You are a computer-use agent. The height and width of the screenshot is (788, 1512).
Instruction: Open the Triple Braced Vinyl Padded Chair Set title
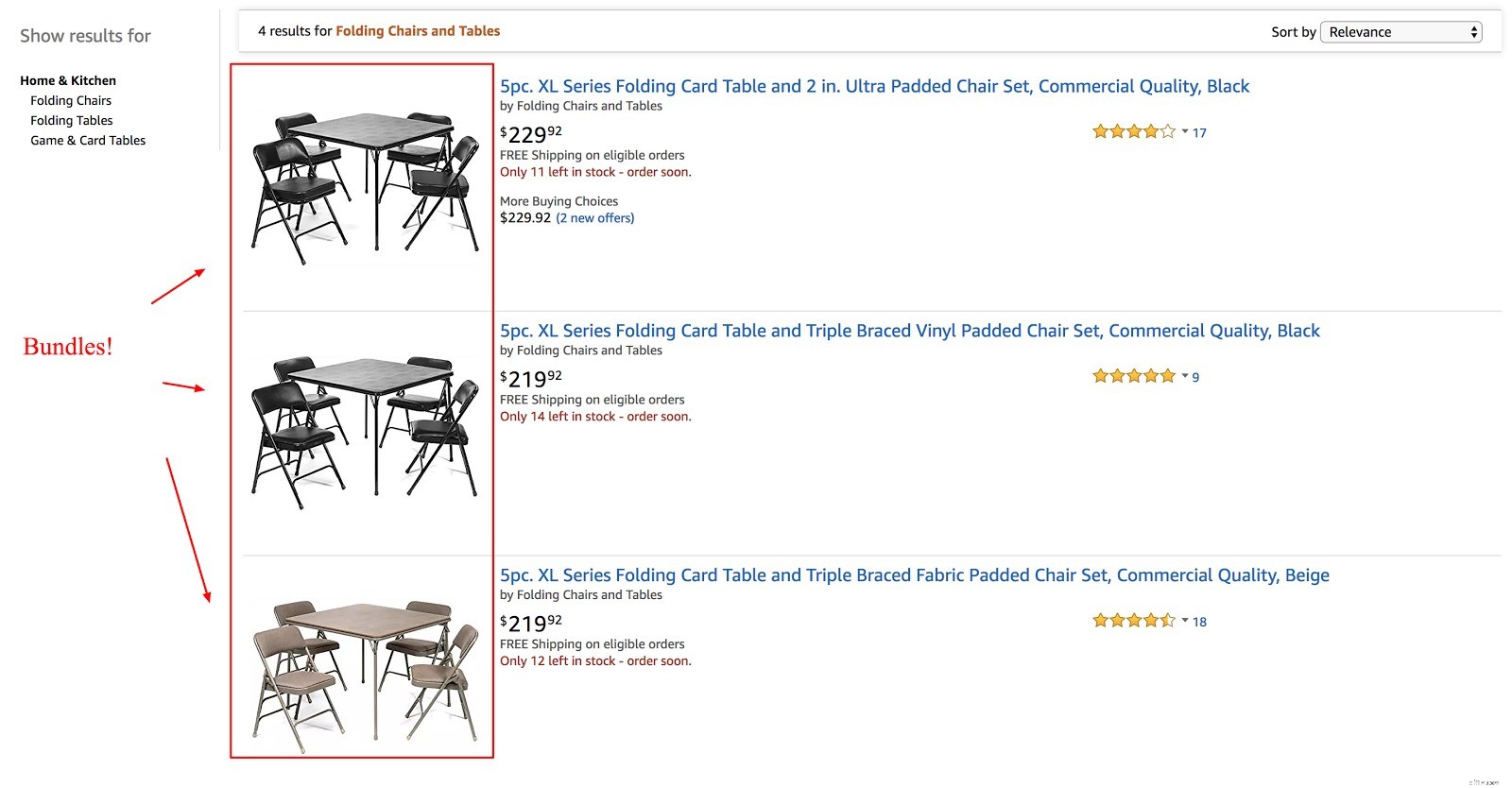point(909,331)
